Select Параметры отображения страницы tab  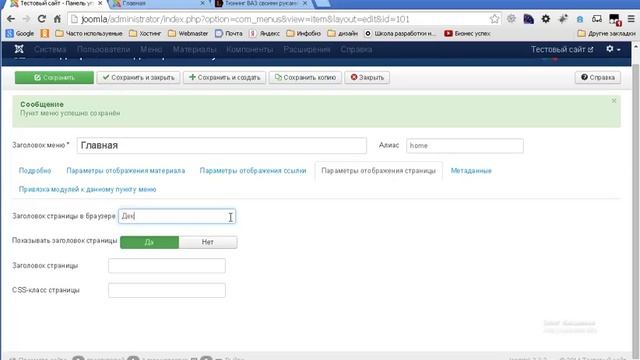coord(378,171)
